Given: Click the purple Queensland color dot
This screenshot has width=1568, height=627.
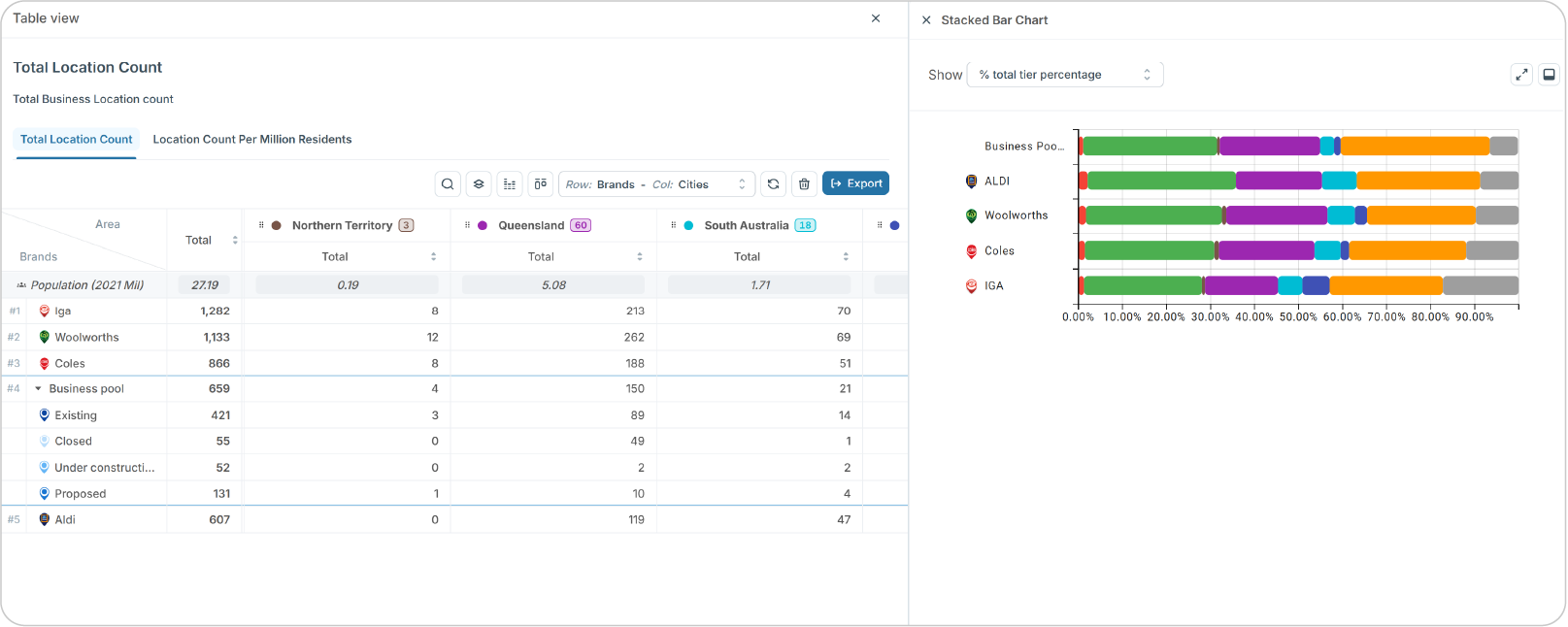Looking at the screenshot, I should click(483, 226).
